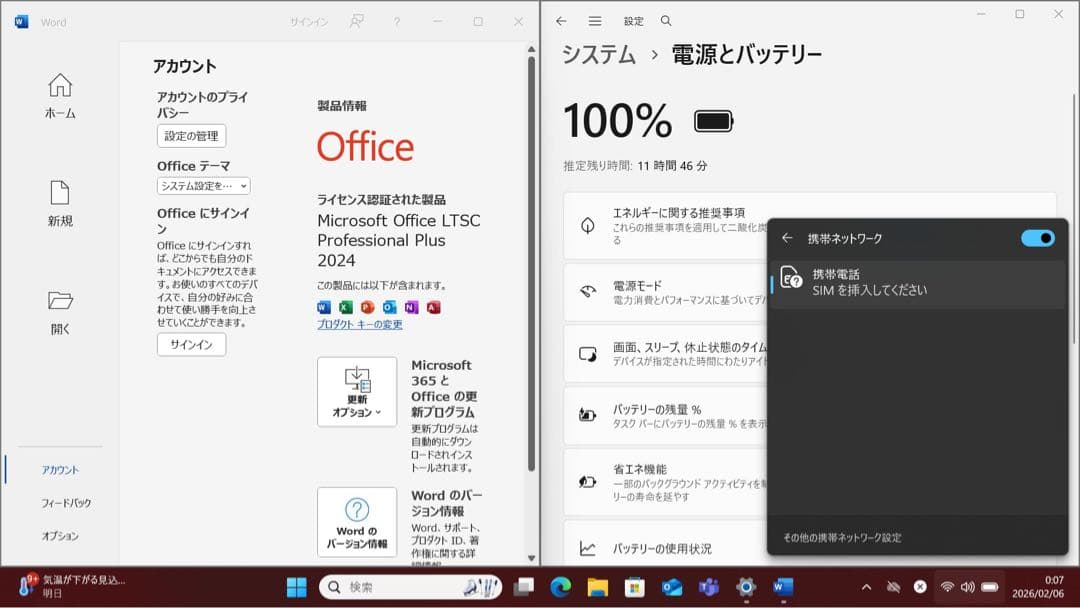
Task: Open Excel from the included products icons
Action: [346, 307]
